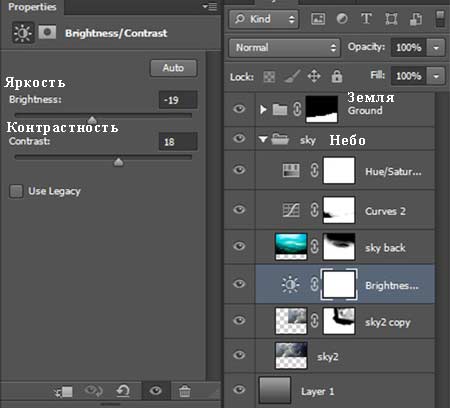Select the Hue/Saturation mask thumbnail
Viewport: 450px width, 408px height.
(339, 170)
